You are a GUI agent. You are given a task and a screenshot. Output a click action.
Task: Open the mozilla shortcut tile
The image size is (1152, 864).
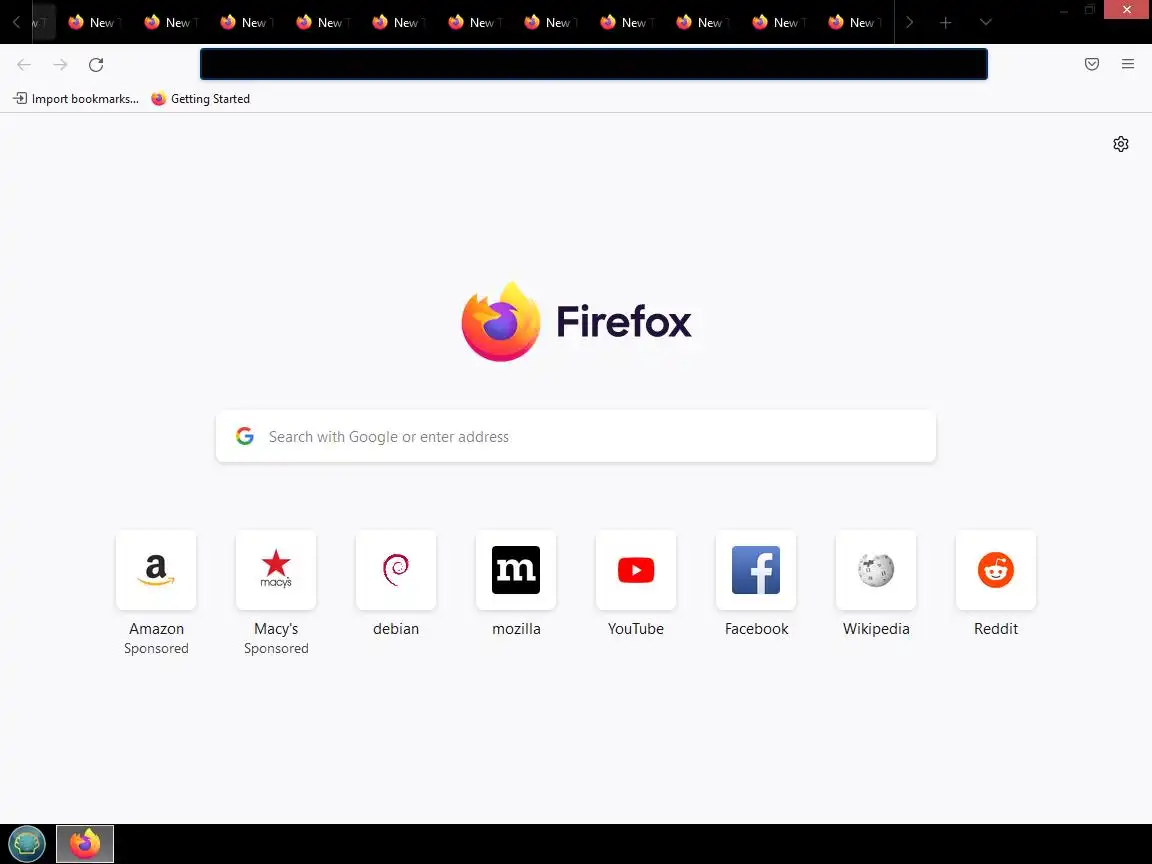[516, 570]
